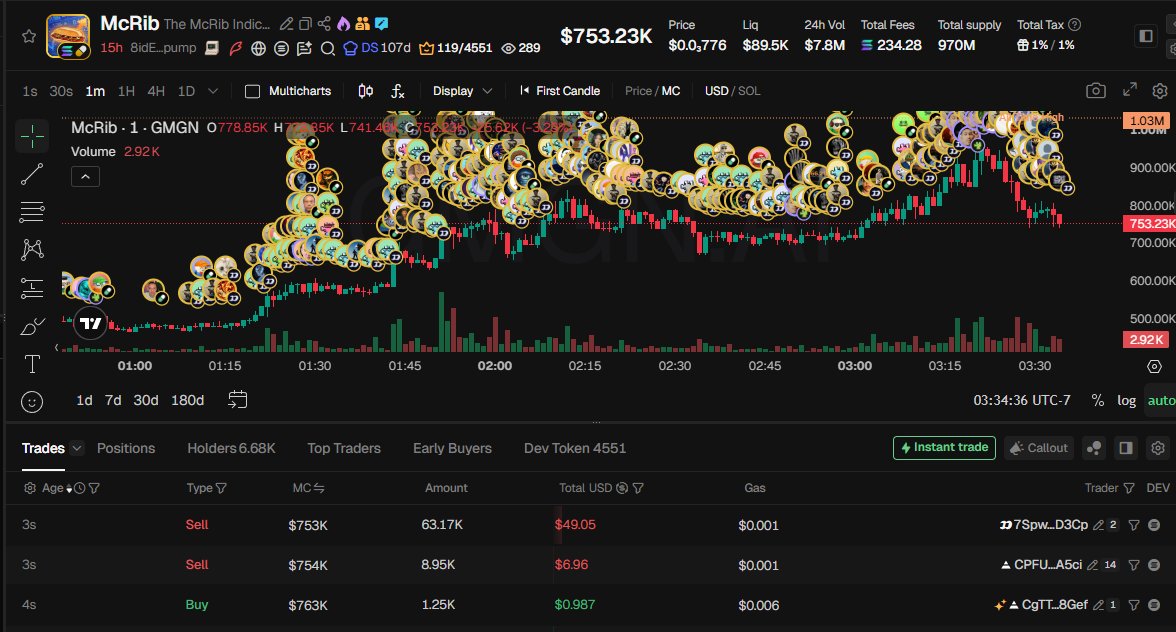Select the forecasting and measurement tool
Screen dimensions: 1176x632
click(32, 288)
